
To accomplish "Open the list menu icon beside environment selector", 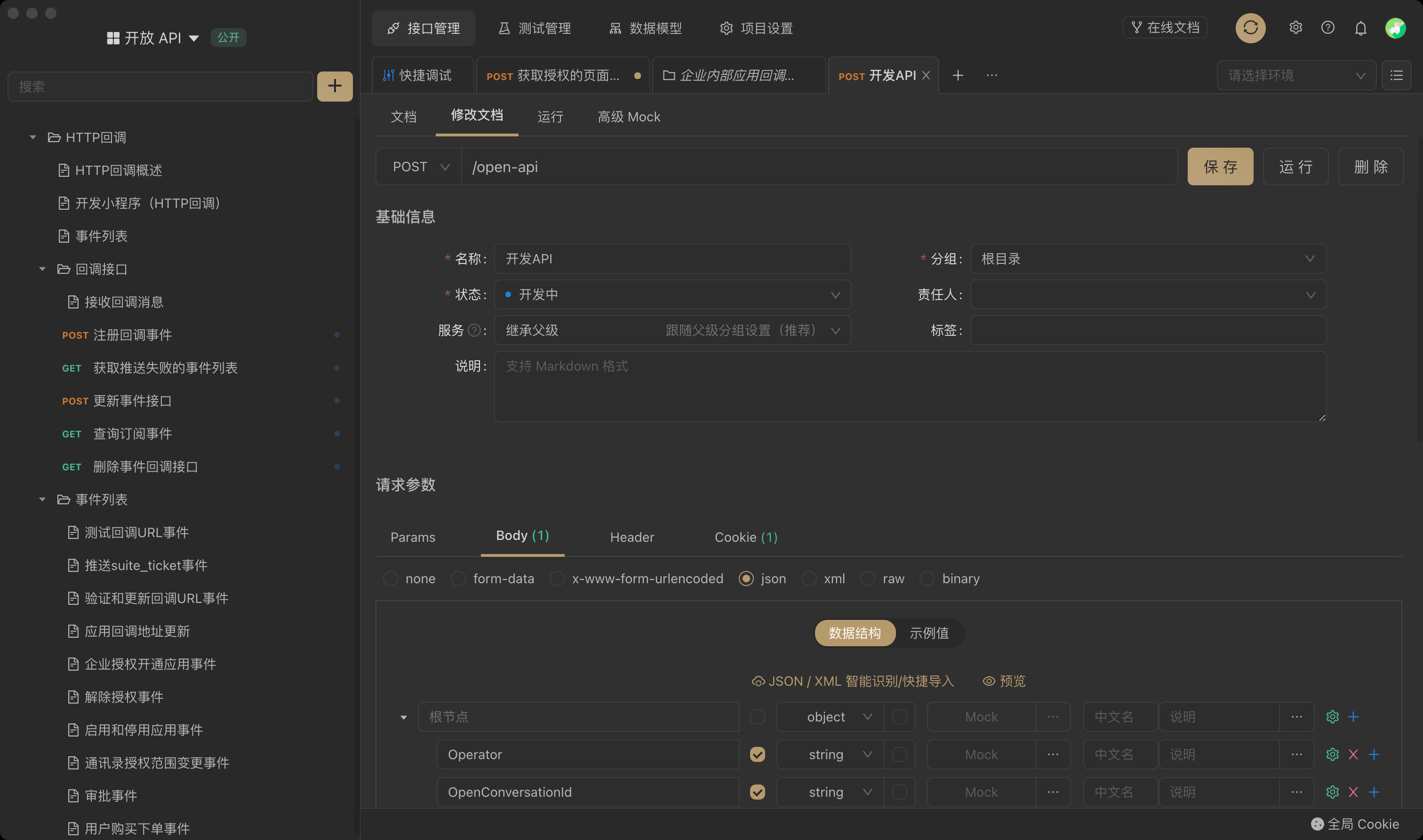I will 1396,75.
